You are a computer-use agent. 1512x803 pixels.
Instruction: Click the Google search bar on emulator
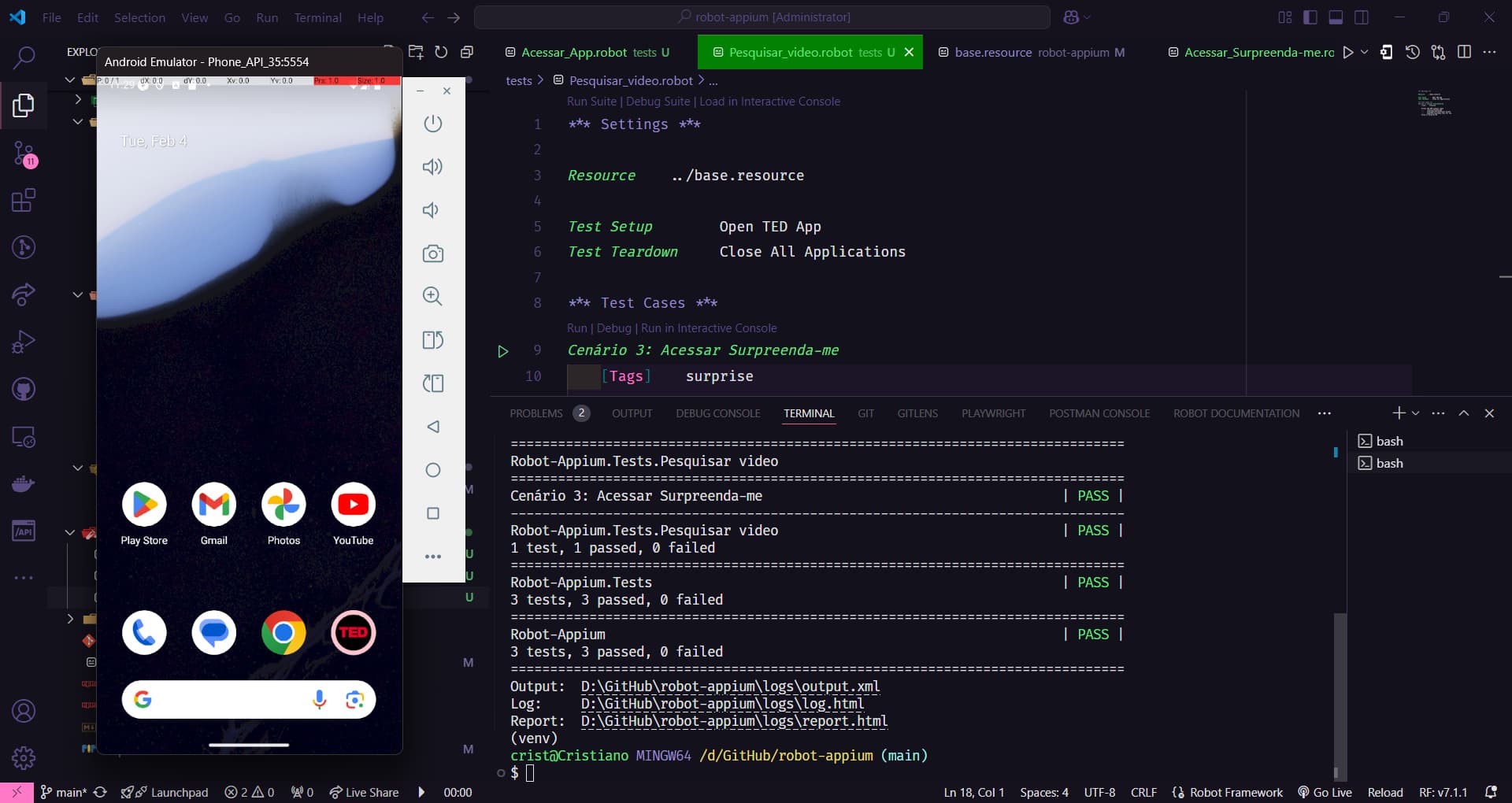[x=249, y=699]
